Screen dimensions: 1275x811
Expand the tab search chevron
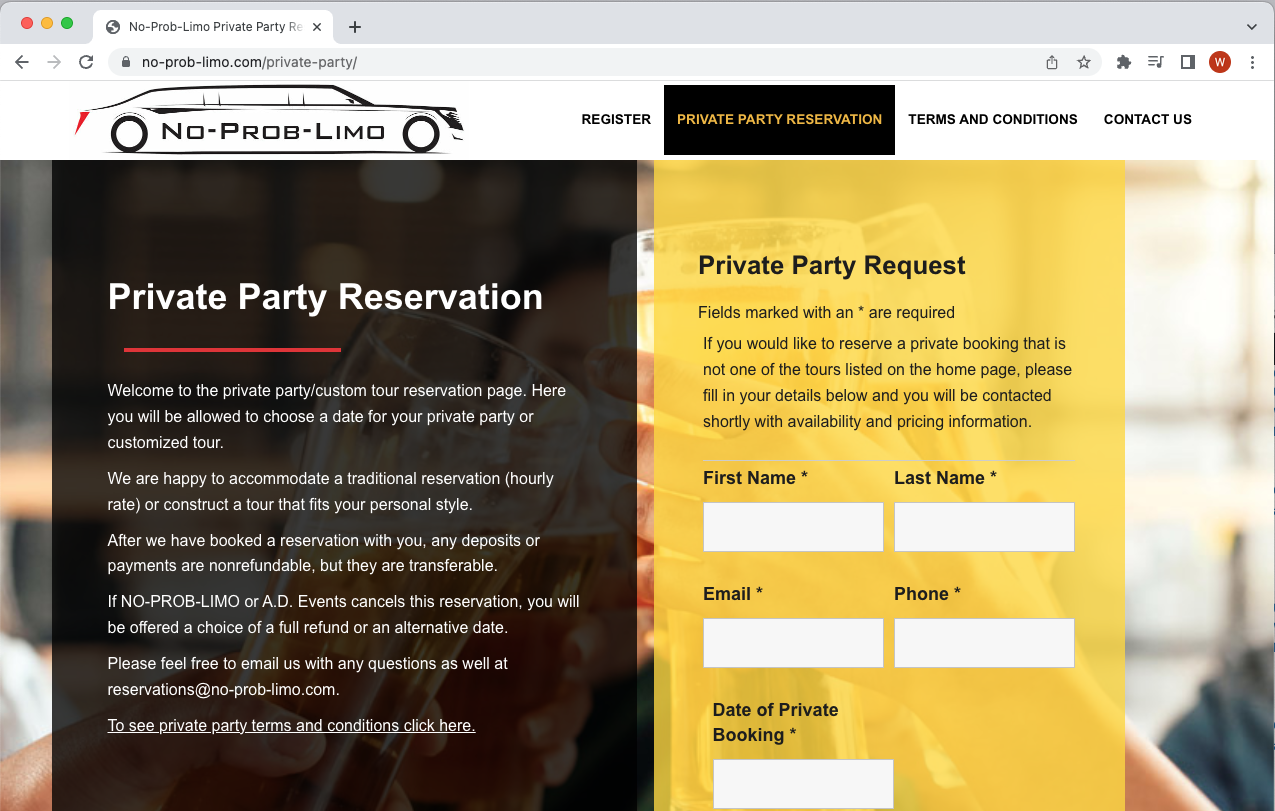pyautogui.click(x=1252, y=27)
